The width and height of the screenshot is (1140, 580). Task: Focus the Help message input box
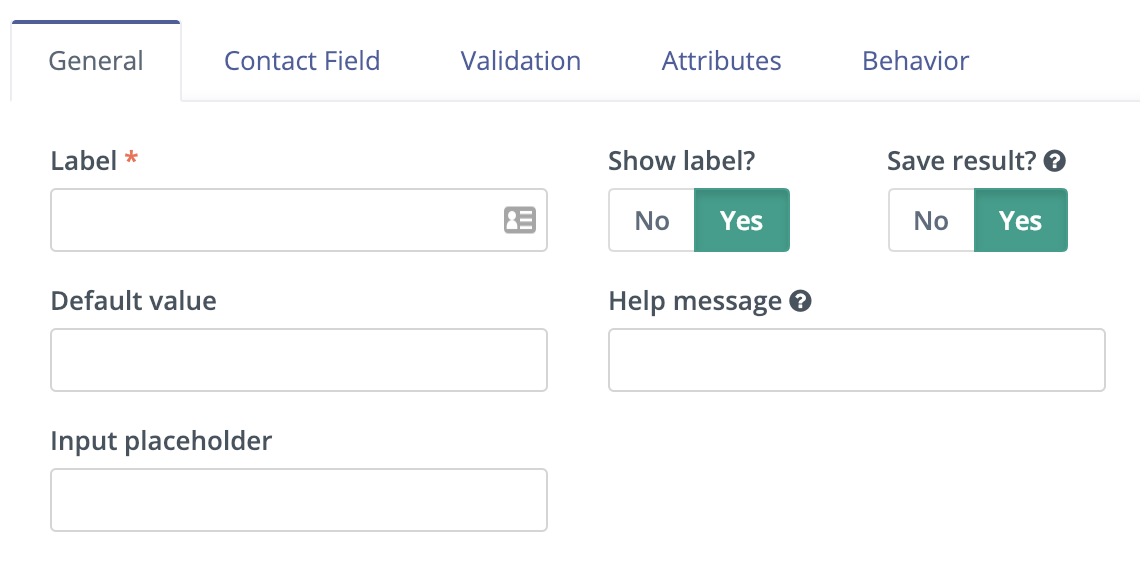(x=856, y=360)
